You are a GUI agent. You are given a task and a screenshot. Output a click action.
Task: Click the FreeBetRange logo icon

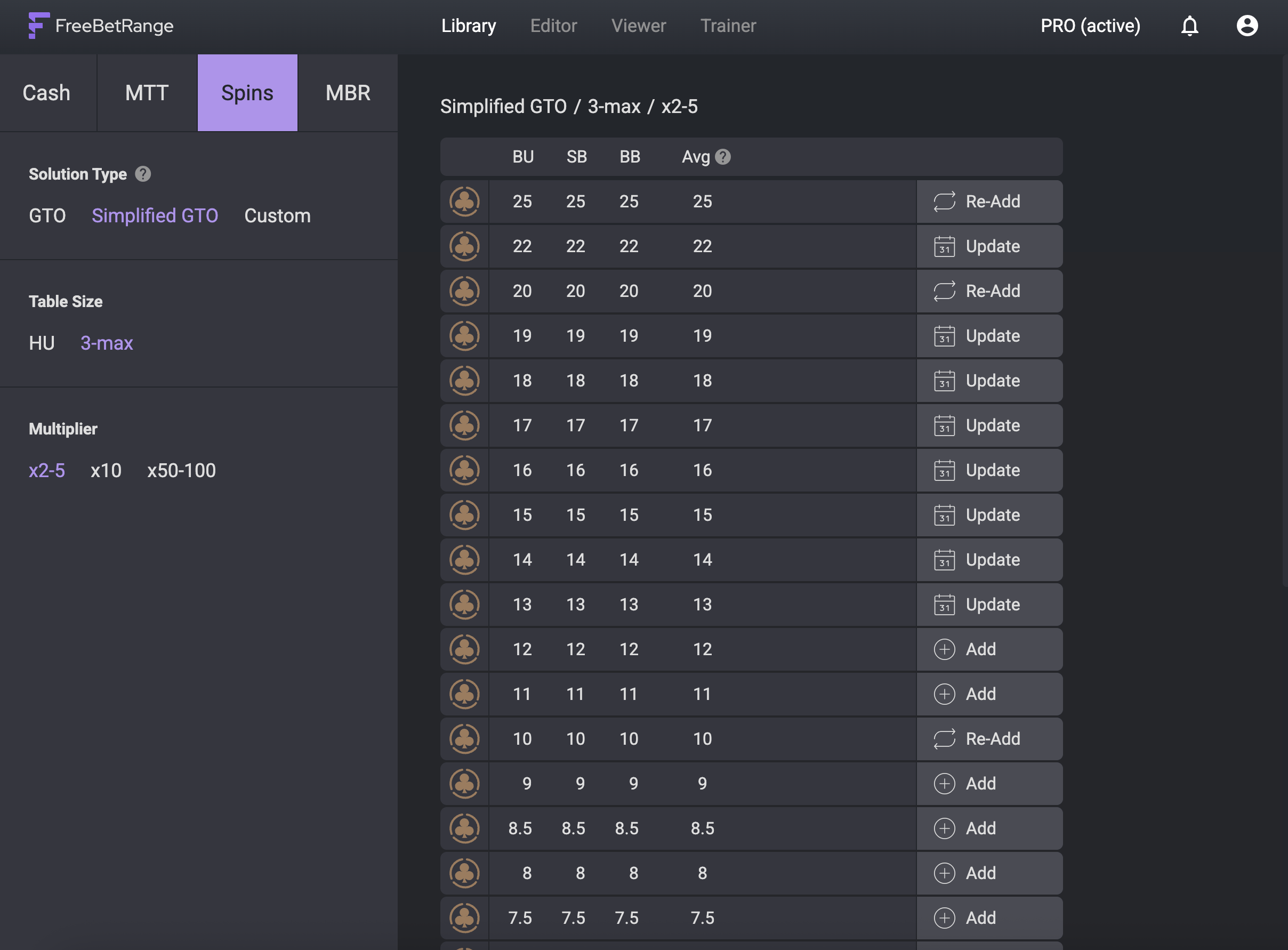pyautogui.click(x=39, y=26)
